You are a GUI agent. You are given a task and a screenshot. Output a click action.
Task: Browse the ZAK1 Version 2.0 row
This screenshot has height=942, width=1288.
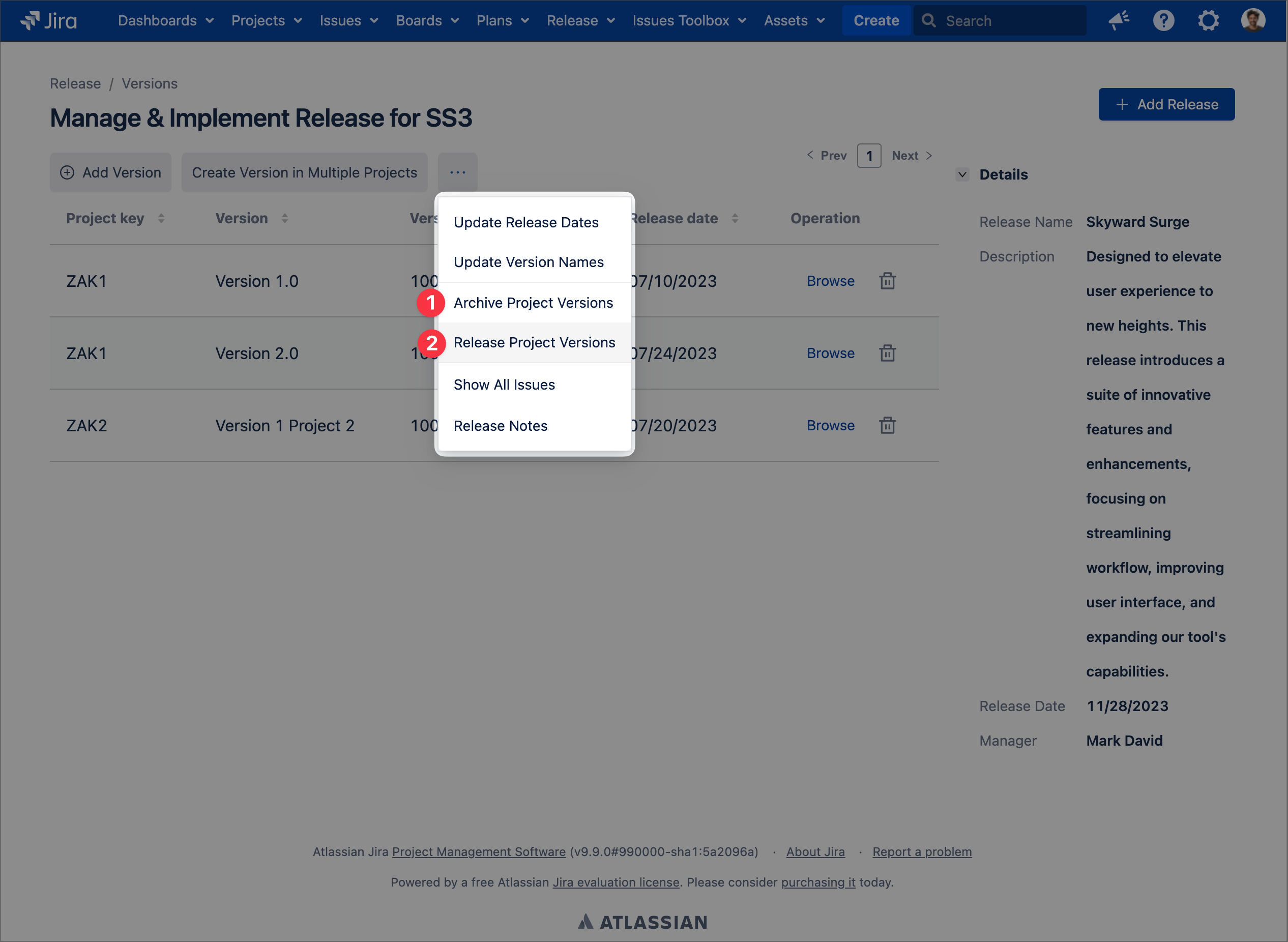pyautogui.click(x=830, y=353)
